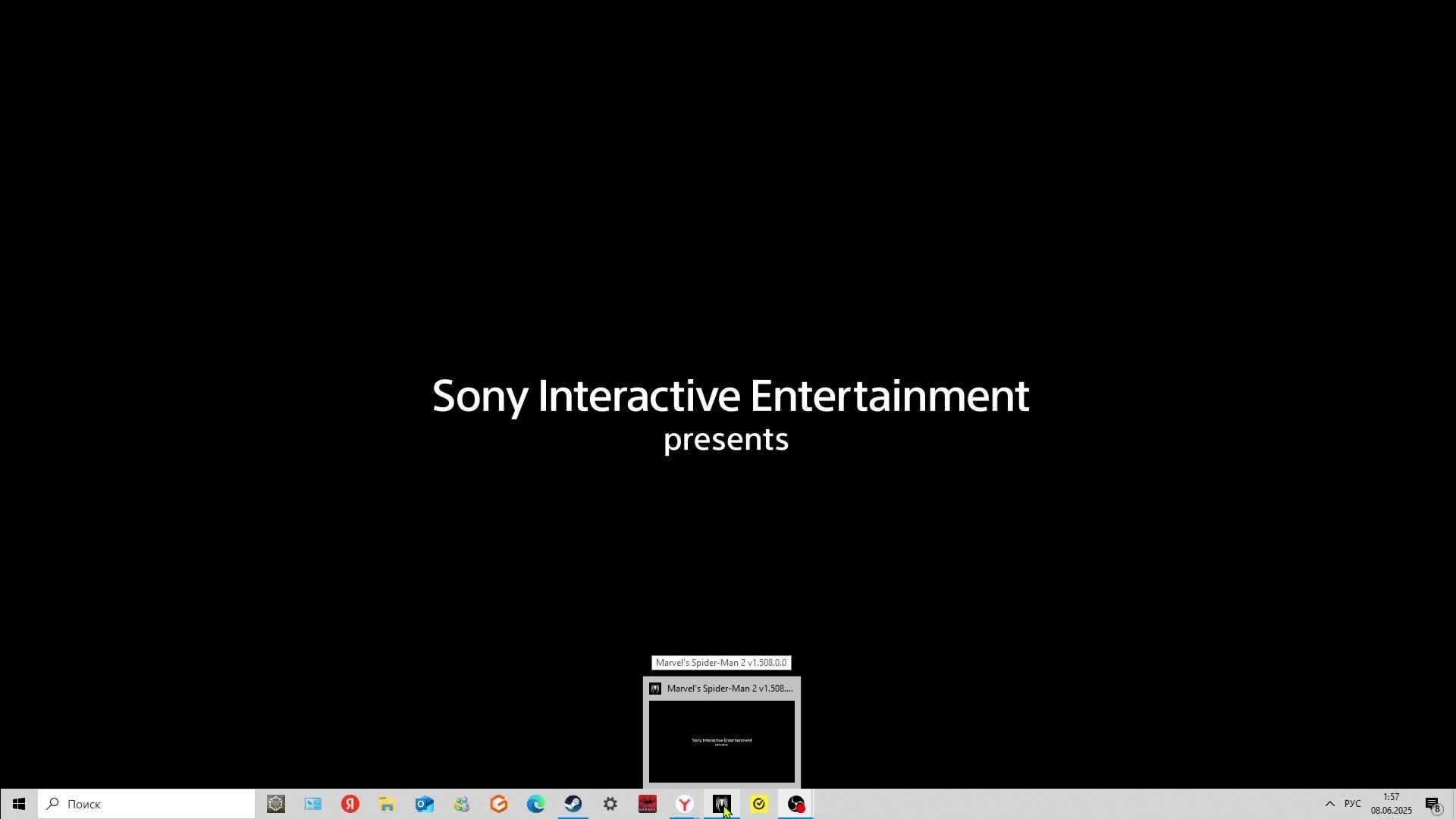
Task: Select the Marvel's Spider-Man 2 preview thumbnail
Action: tap(722, 741)
